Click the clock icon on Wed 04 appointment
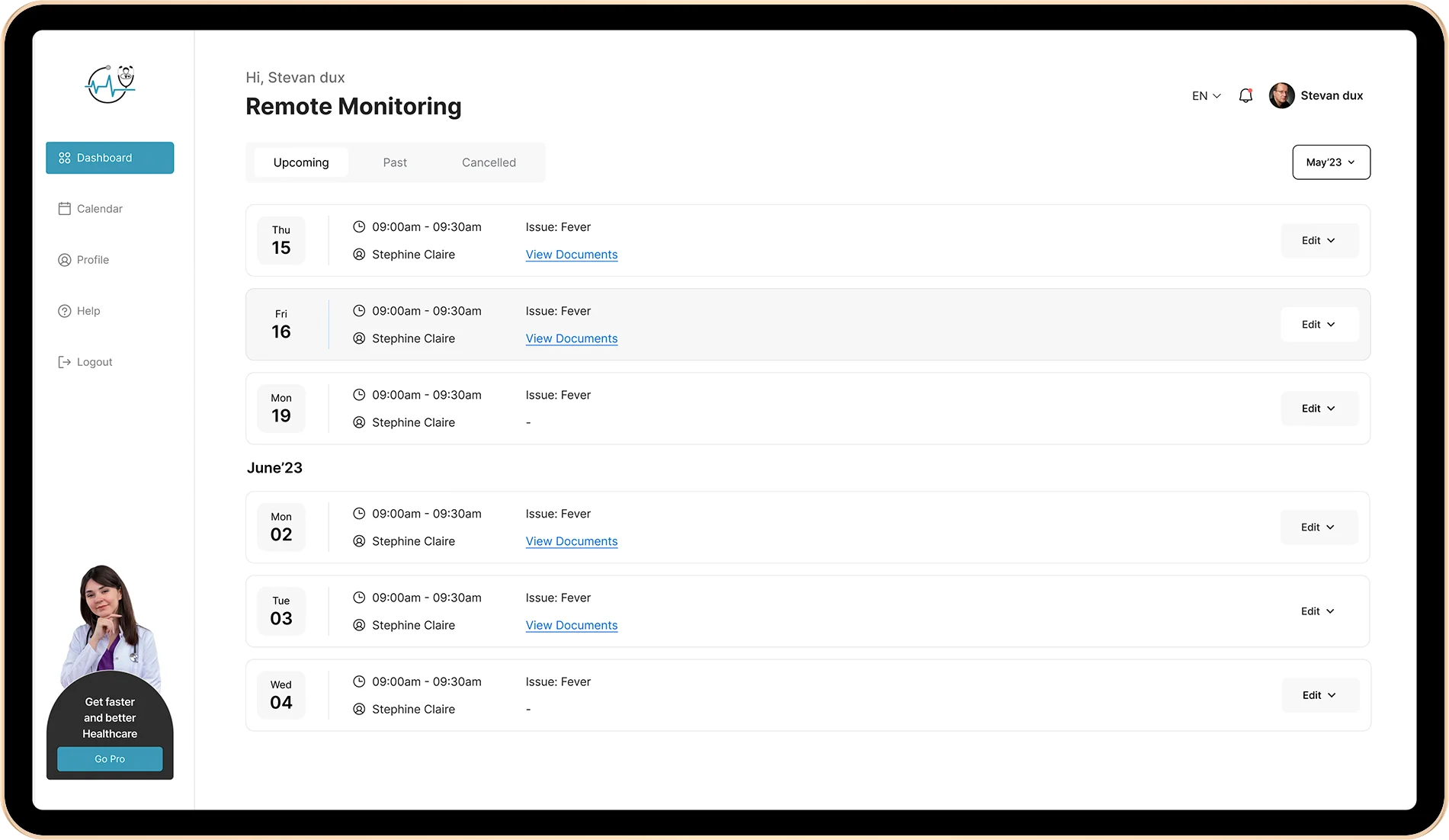The height and width of the screenshot is (840, 1449). click(359, 681)
